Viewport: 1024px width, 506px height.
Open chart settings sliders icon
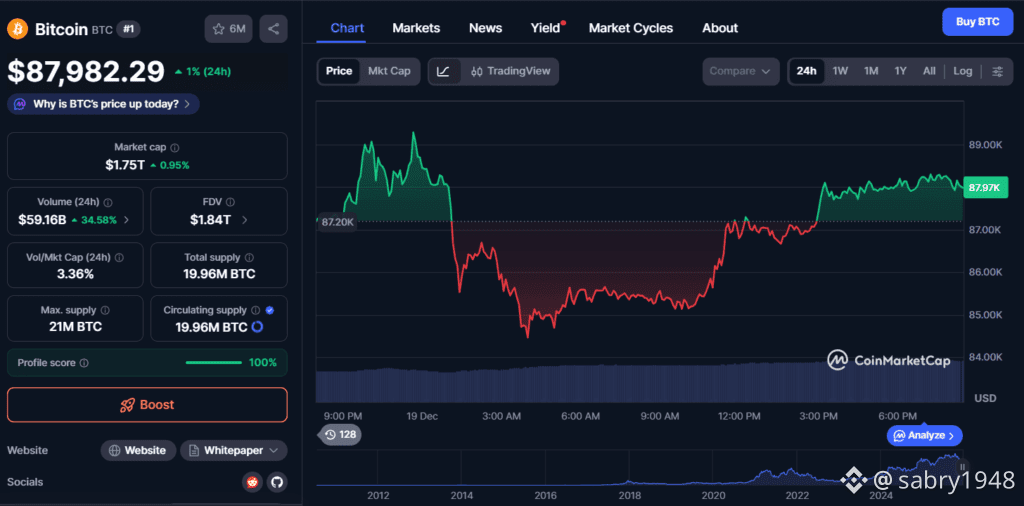tap(997, 71)
